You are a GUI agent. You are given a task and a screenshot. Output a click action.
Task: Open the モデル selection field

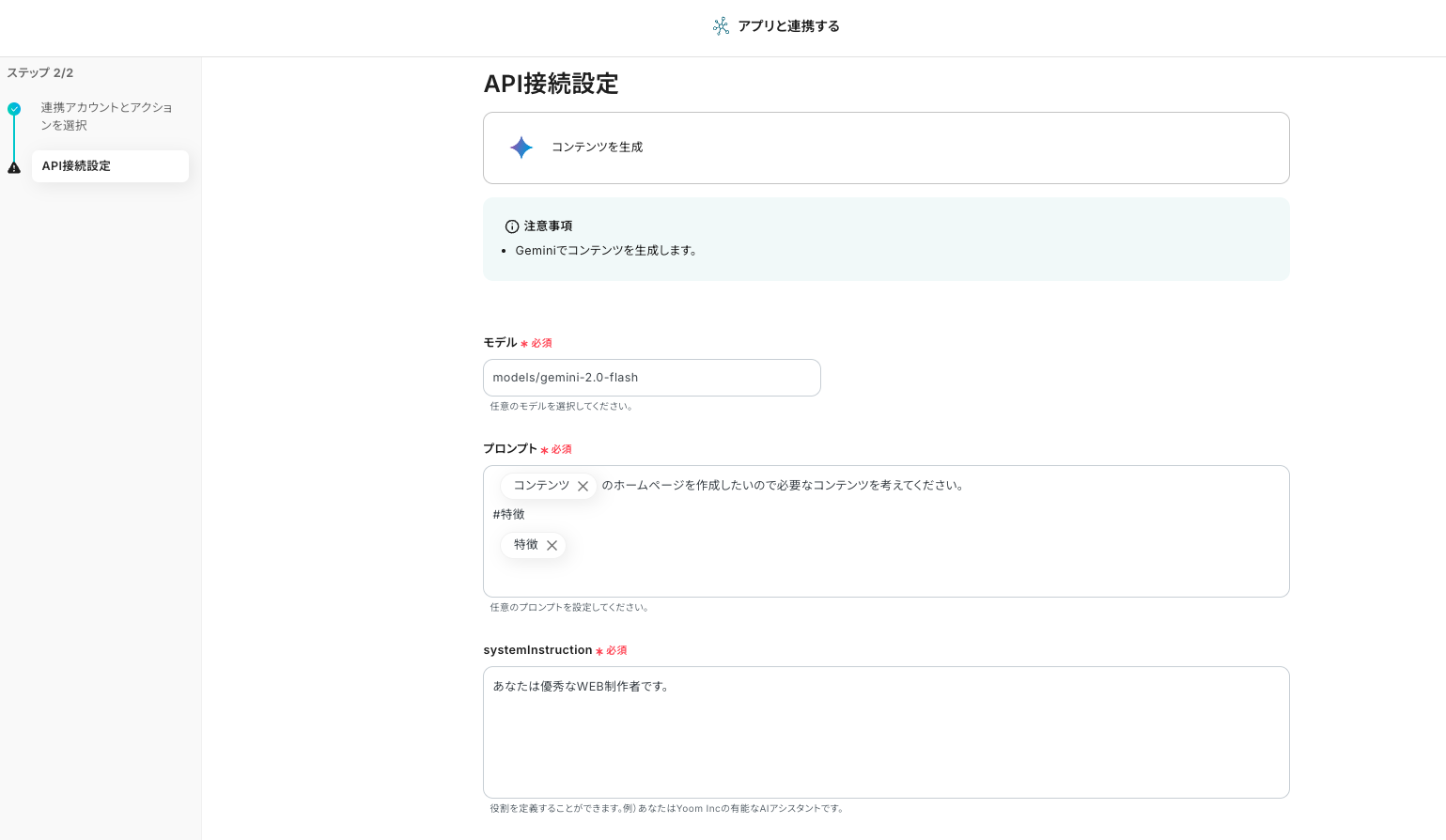tap(651, 378)
